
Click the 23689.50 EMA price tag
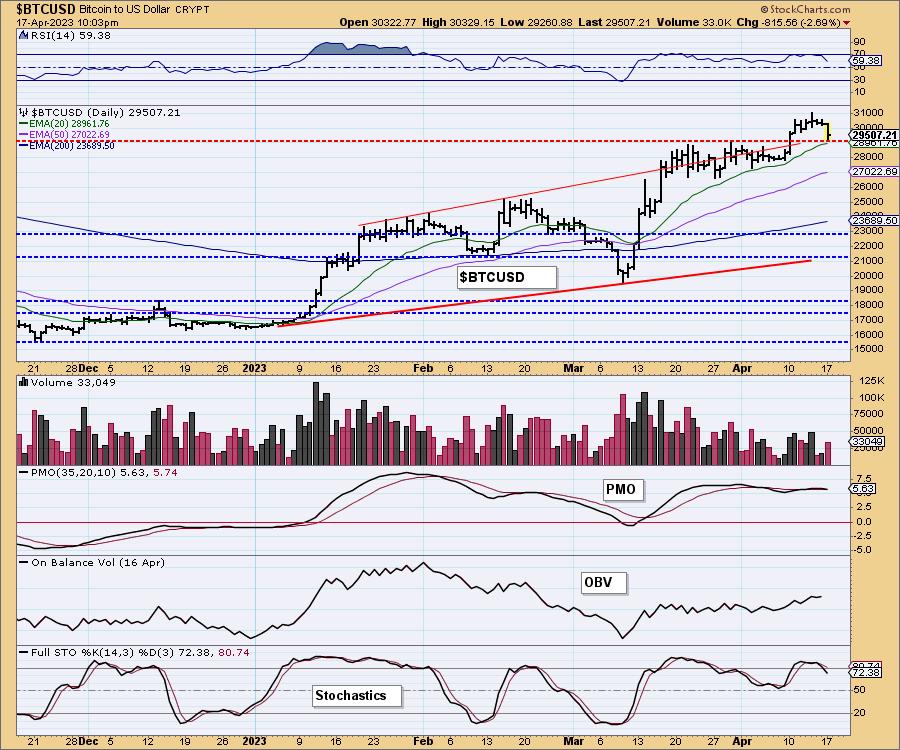875,220
